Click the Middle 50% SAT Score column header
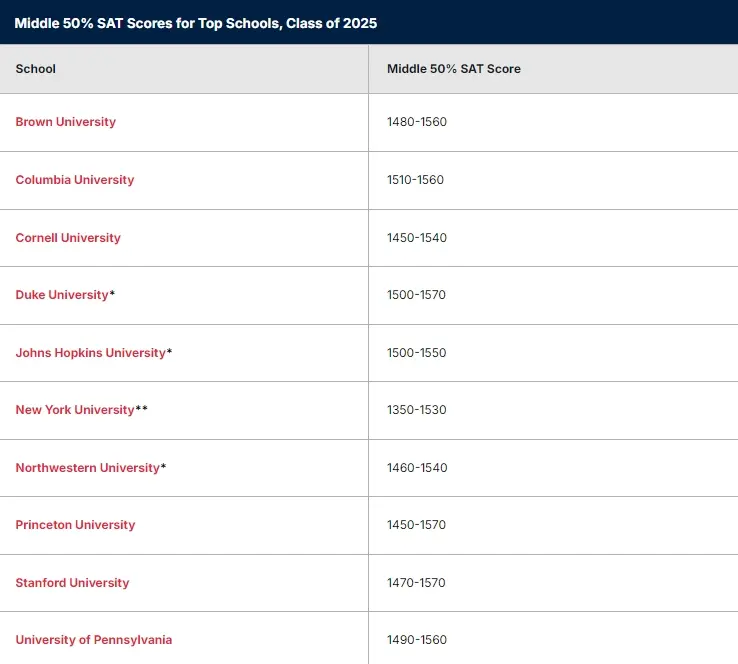 [x=454, y=69]
